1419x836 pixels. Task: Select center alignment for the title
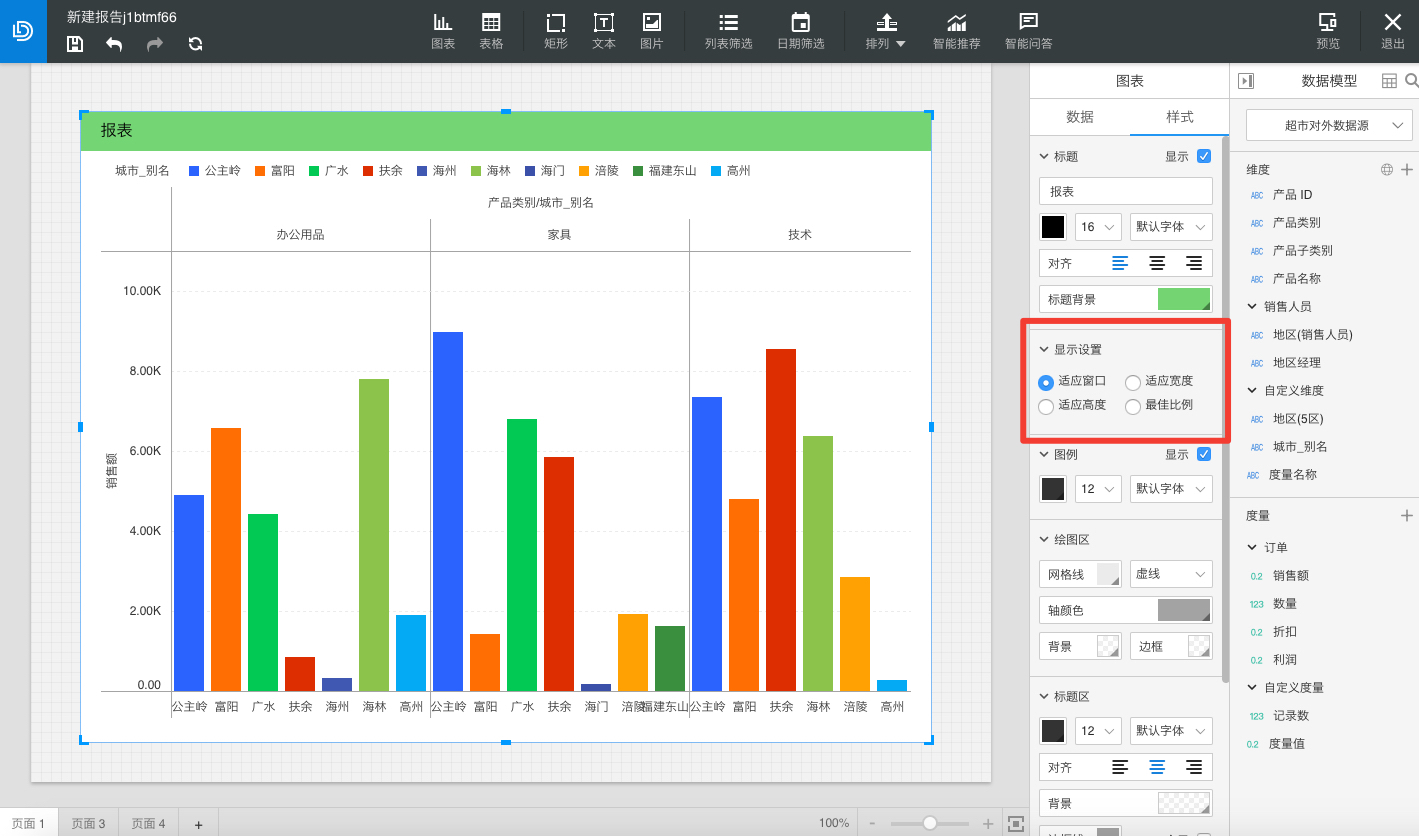pos(1157,263)
